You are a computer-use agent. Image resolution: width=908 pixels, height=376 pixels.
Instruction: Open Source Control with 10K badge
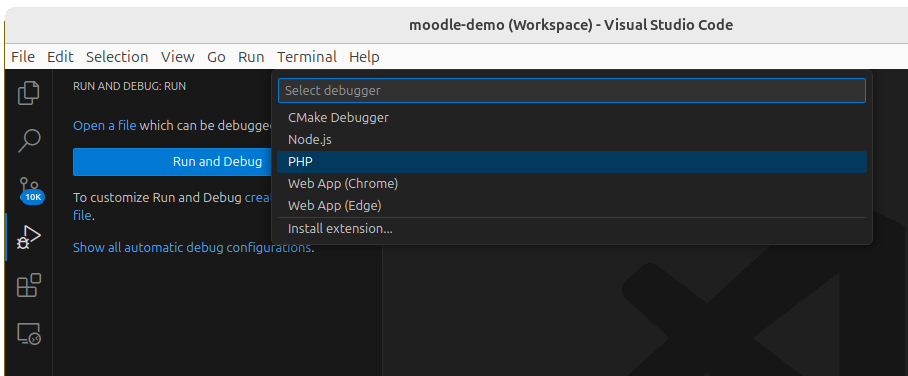tap(29, 190)
